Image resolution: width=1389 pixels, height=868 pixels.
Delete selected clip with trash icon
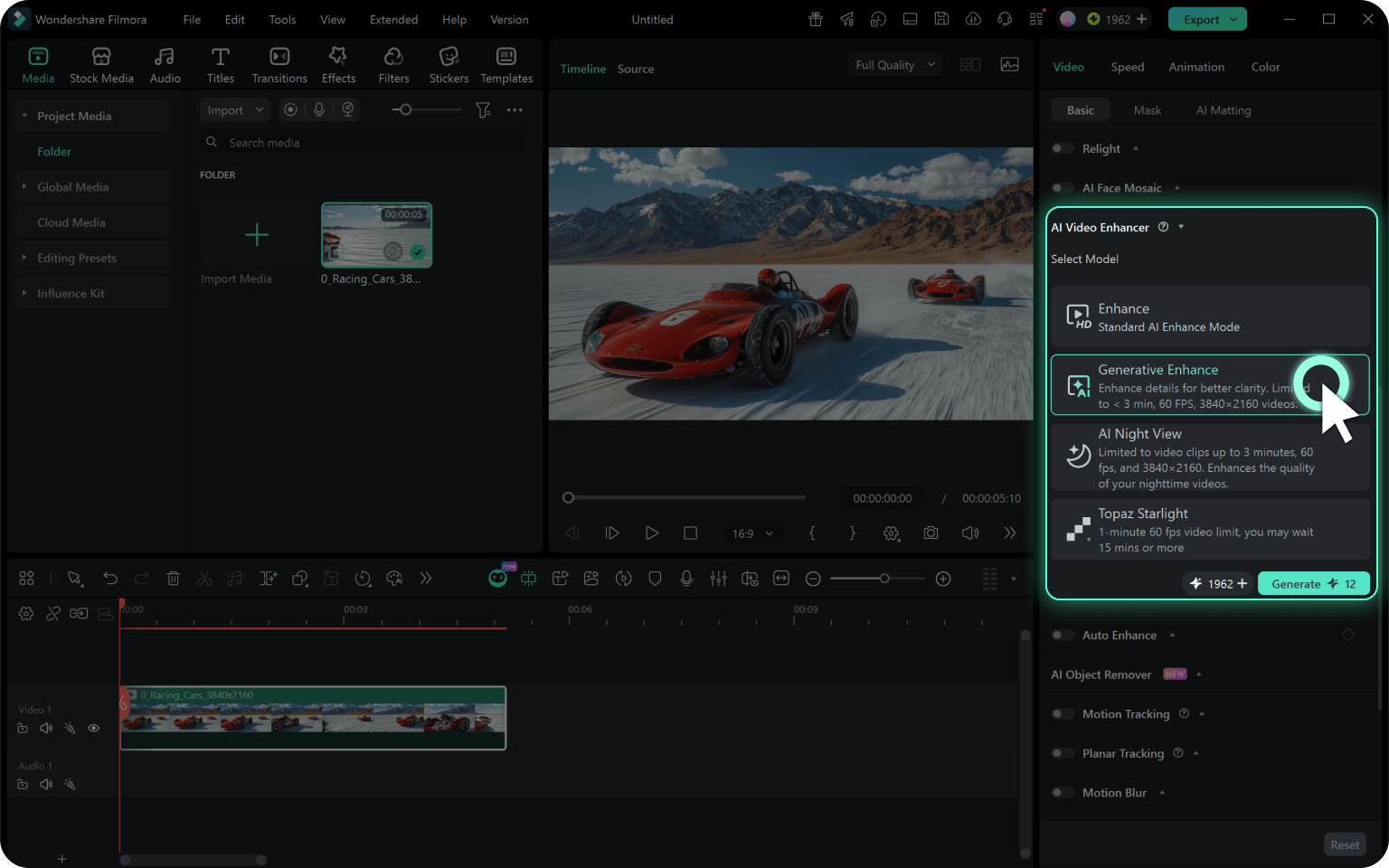pos(173,579)
